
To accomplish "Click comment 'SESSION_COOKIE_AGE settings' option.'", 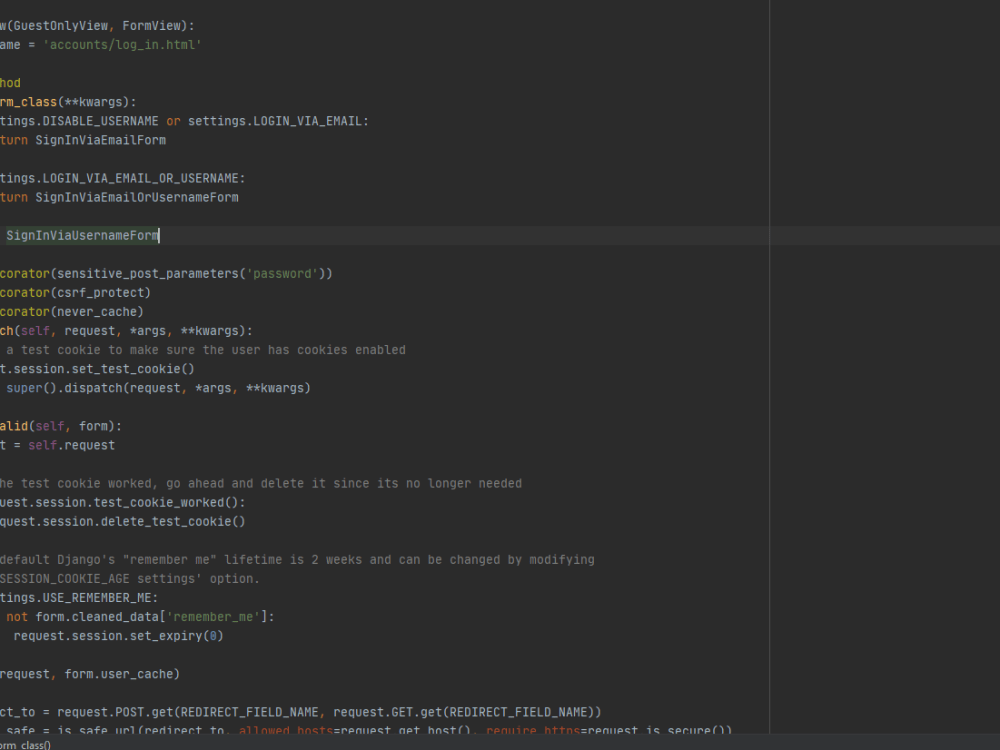I will (x=129, y=579).
